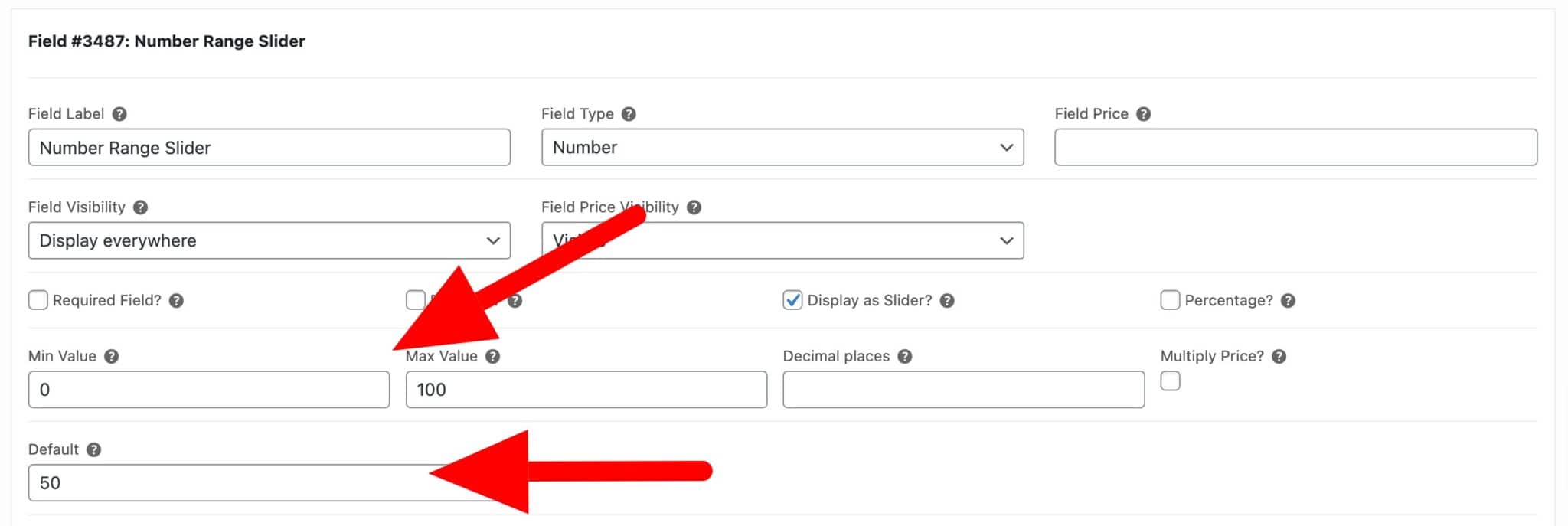Image resolution: width=1568 pixels, height=526 pixels.
Task: Open the Default value help icon
Action: (95, 450)
